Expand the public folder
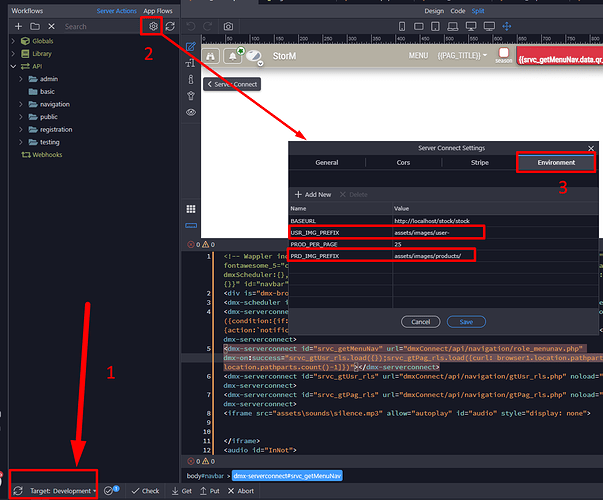This screenshot has height=500, width=603. pyautogui.click(x=21, y=117)
